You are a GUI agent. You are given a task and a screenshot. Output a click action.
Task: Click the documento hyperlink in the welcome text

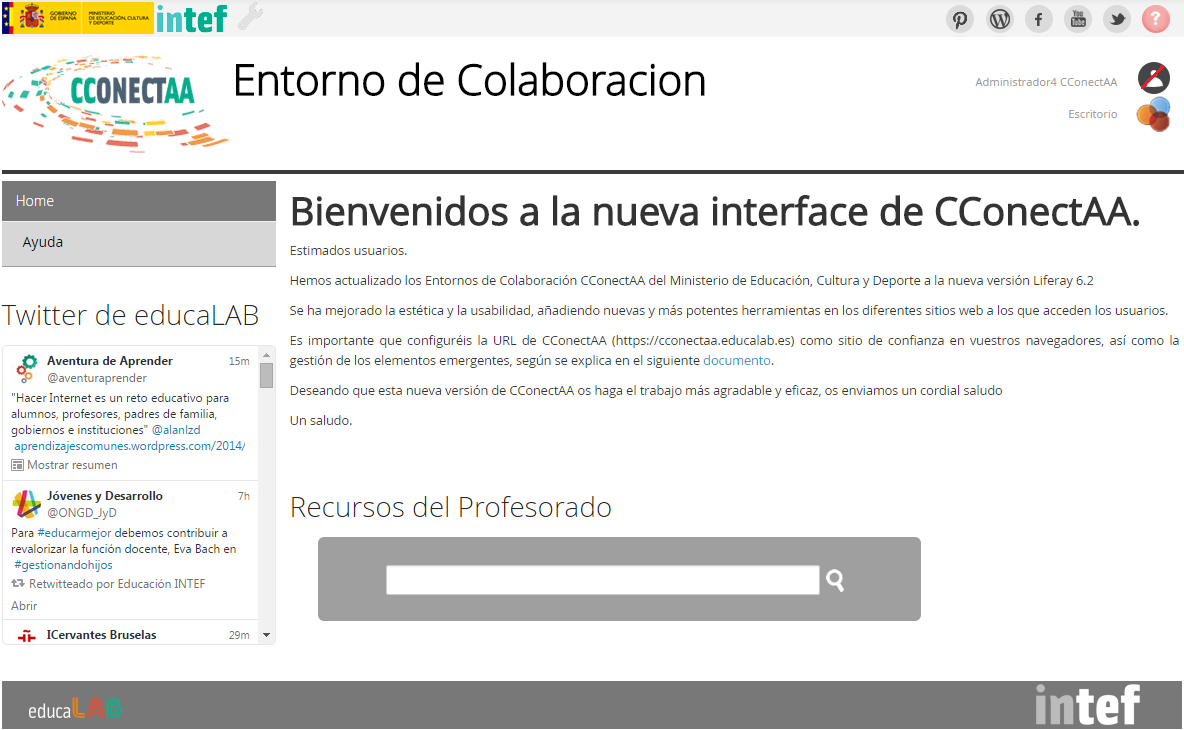737,359
